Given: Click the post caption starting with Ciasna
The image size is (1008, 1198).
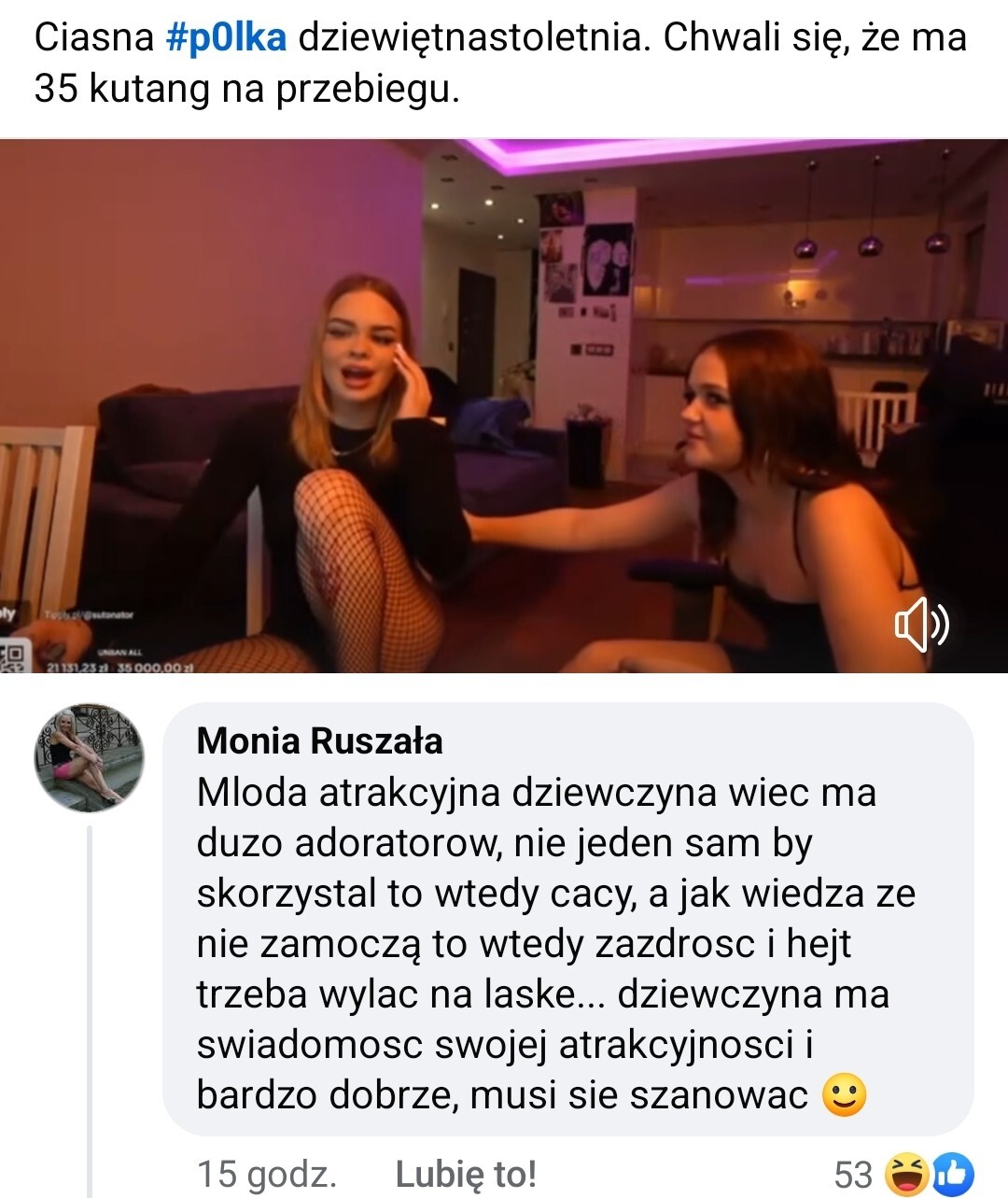Looking at the screenshot, I should [500, 63].
